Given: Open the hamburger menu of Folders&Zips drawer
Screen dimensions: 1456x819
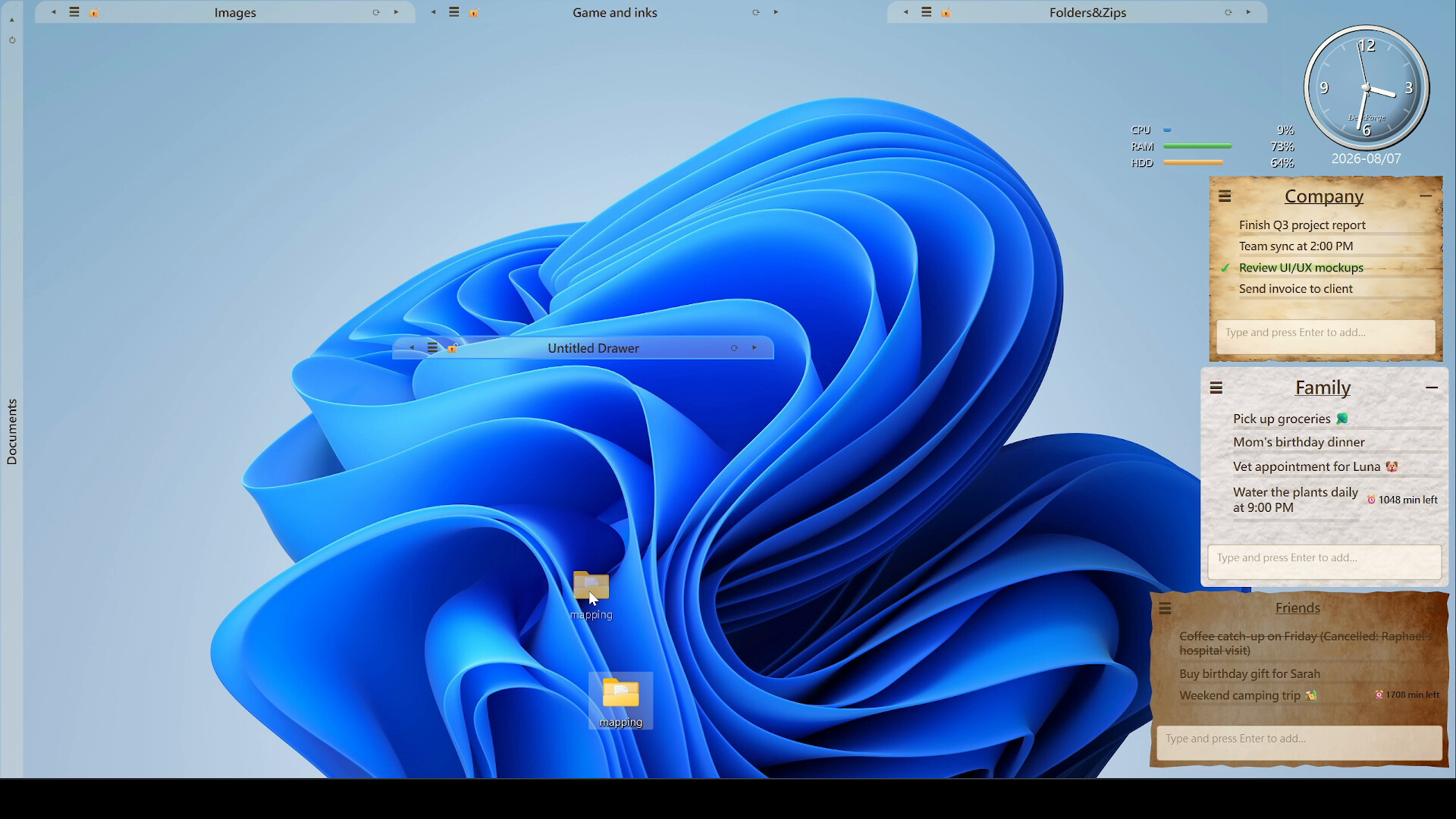Looking at the screenshot, I should (x=927, y=12).
